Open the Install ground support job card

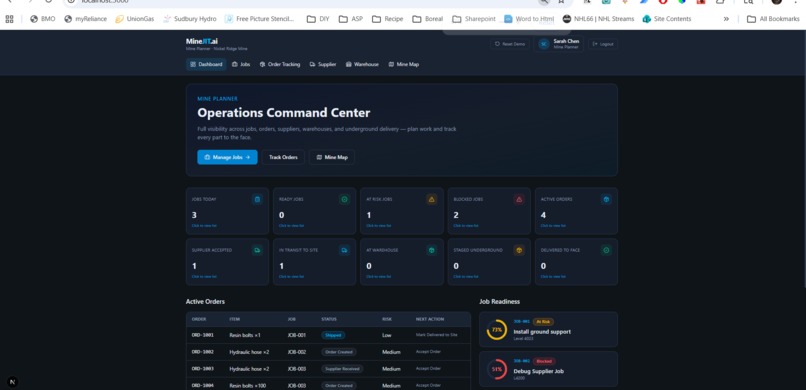click(x=548, y=329)
